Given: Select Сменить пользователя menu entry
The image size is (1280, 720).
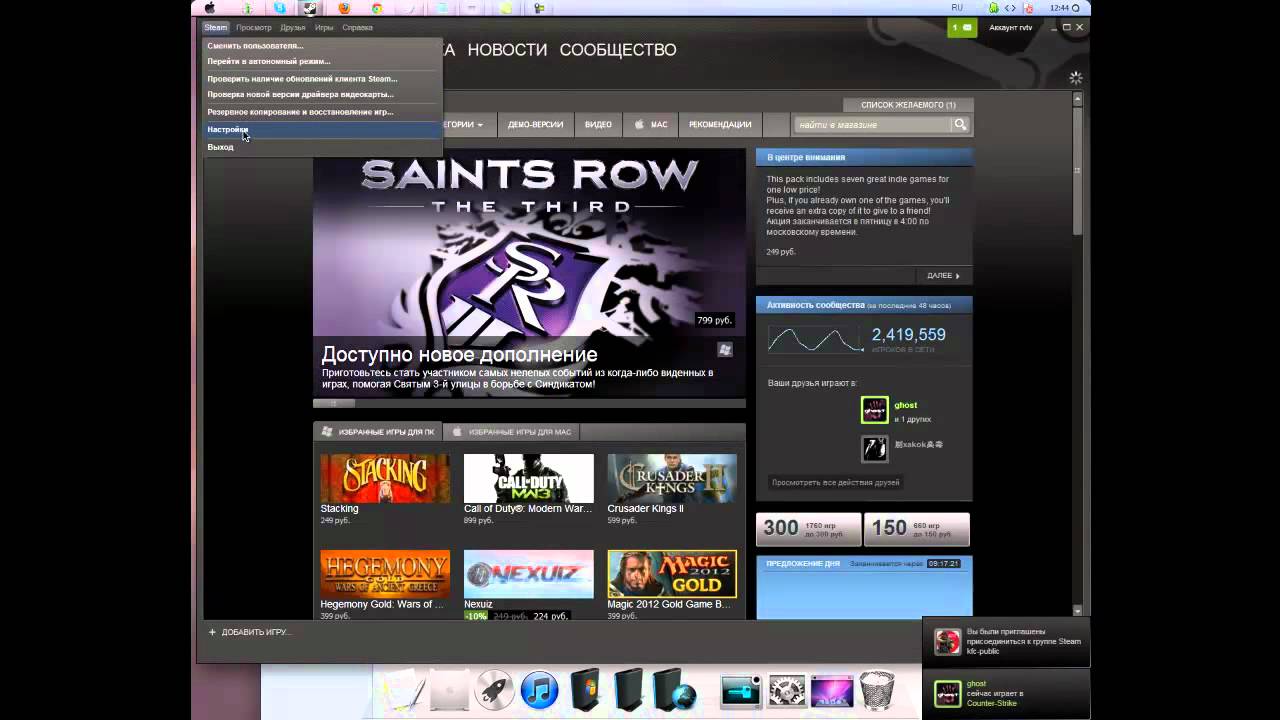Looking at the screenshot, I should (x=321, y=46).
